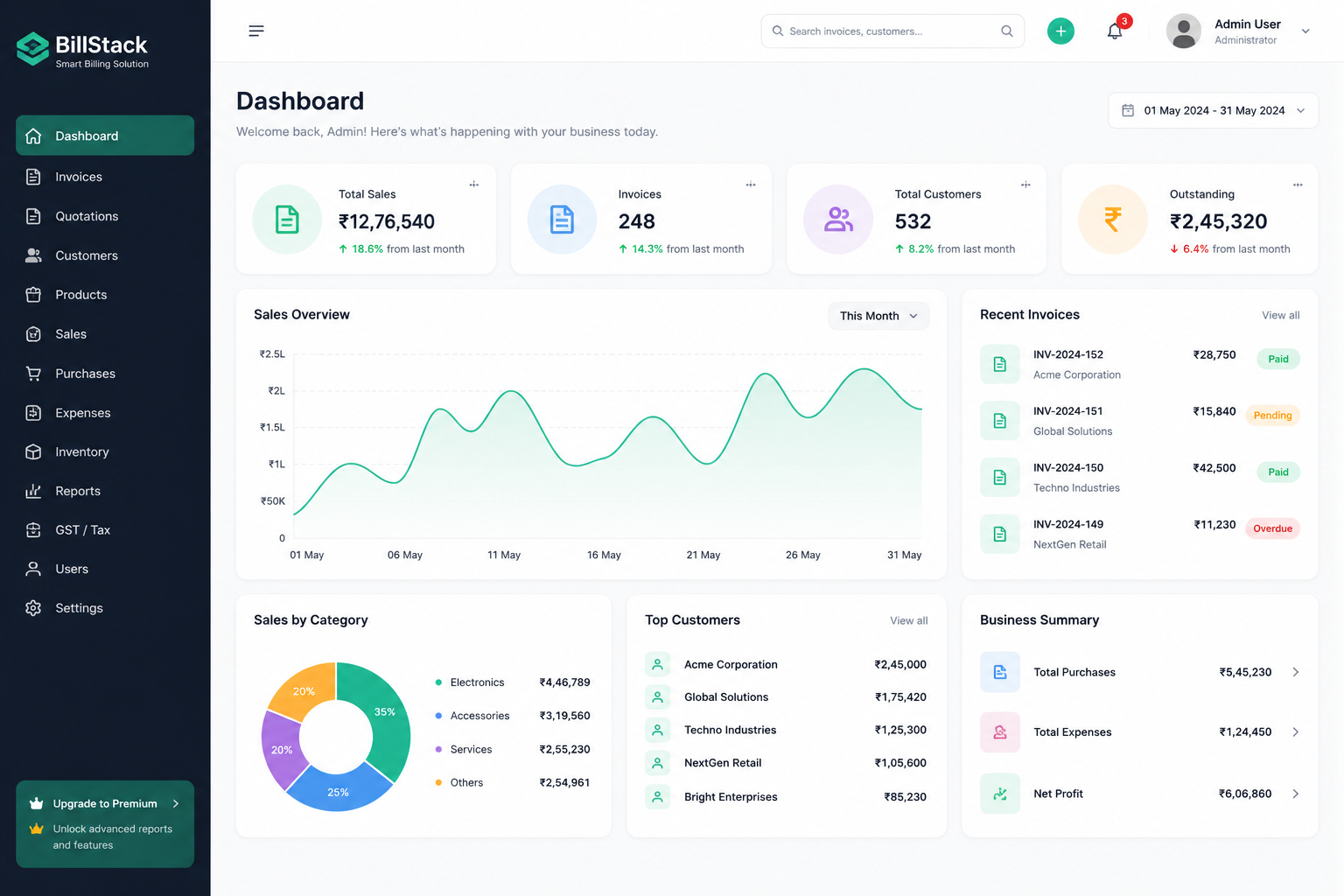Click the INV-2024-152 invoice document icon

pyautogui.click(x=1000, y=364)
